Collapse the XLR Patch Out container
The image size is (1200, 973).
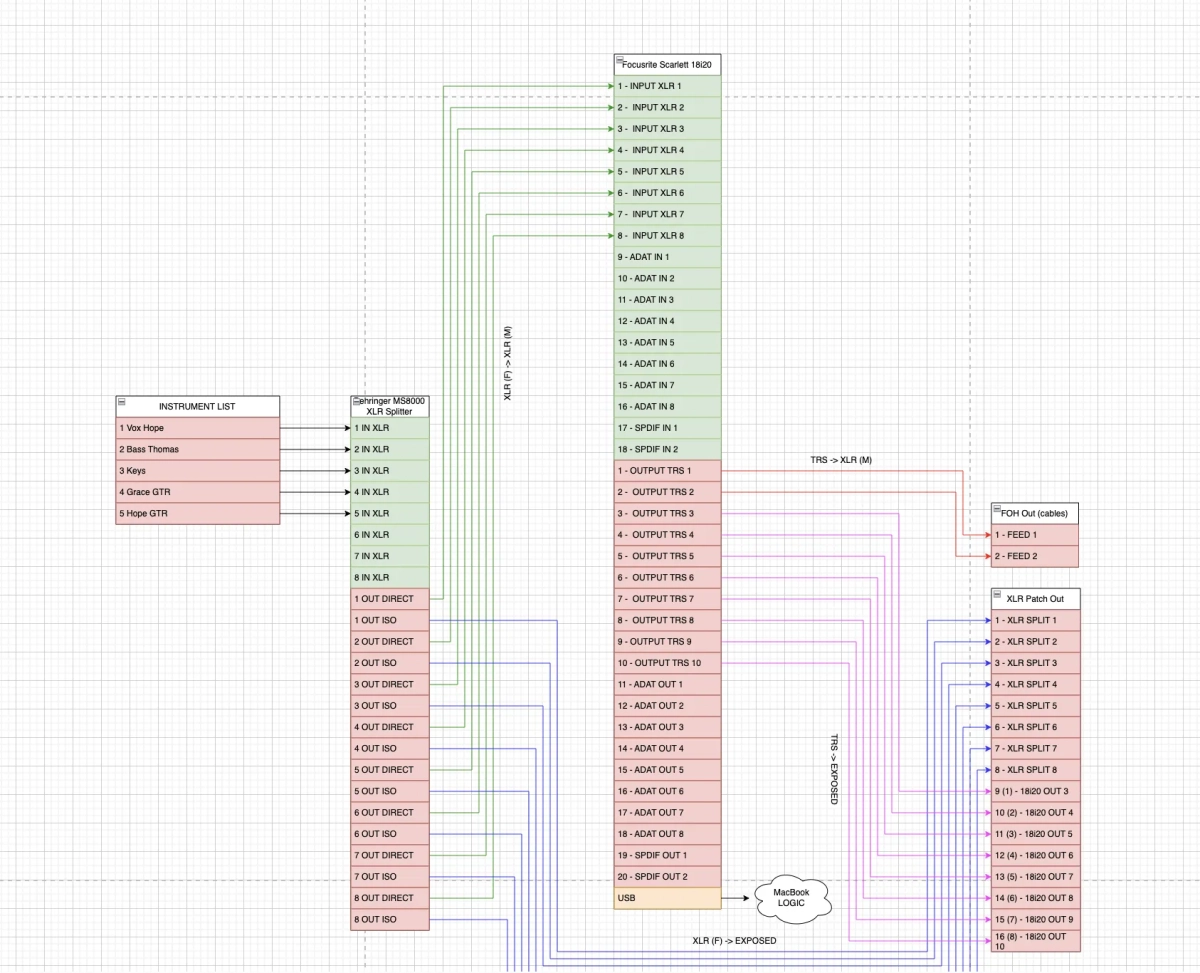[997, 594]
